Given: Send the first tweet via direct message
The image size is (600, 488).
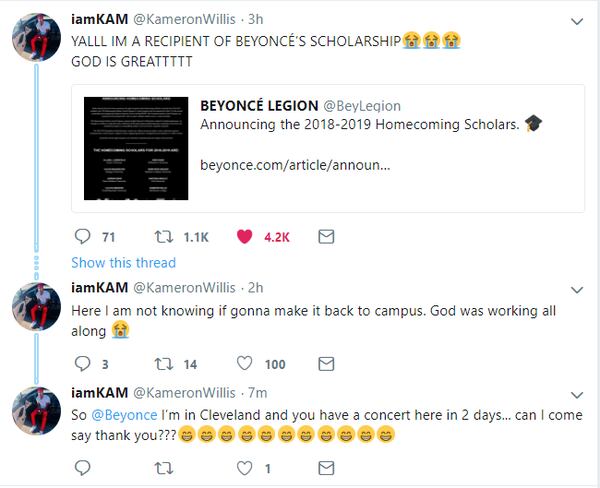Looking at the screenshot, I should 325,238.
